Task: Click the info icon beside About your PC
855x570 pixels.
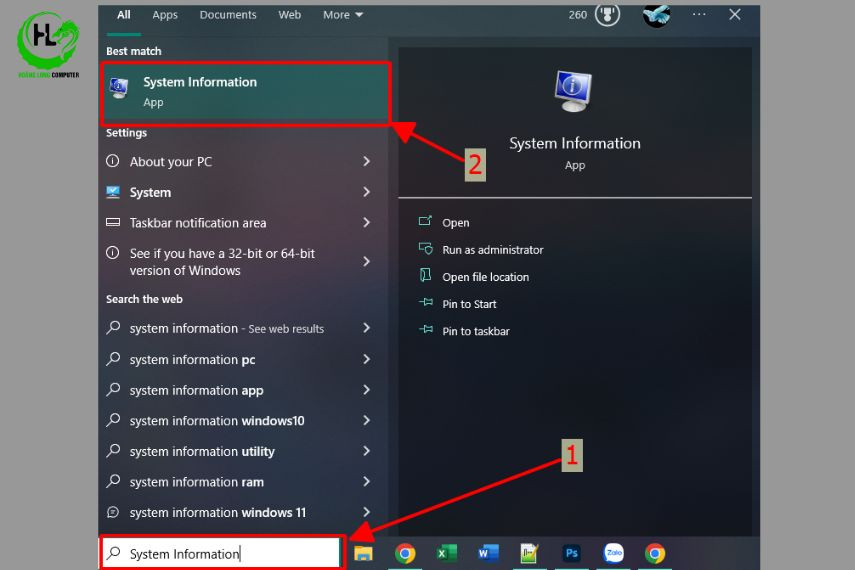Action: [113, 161]
